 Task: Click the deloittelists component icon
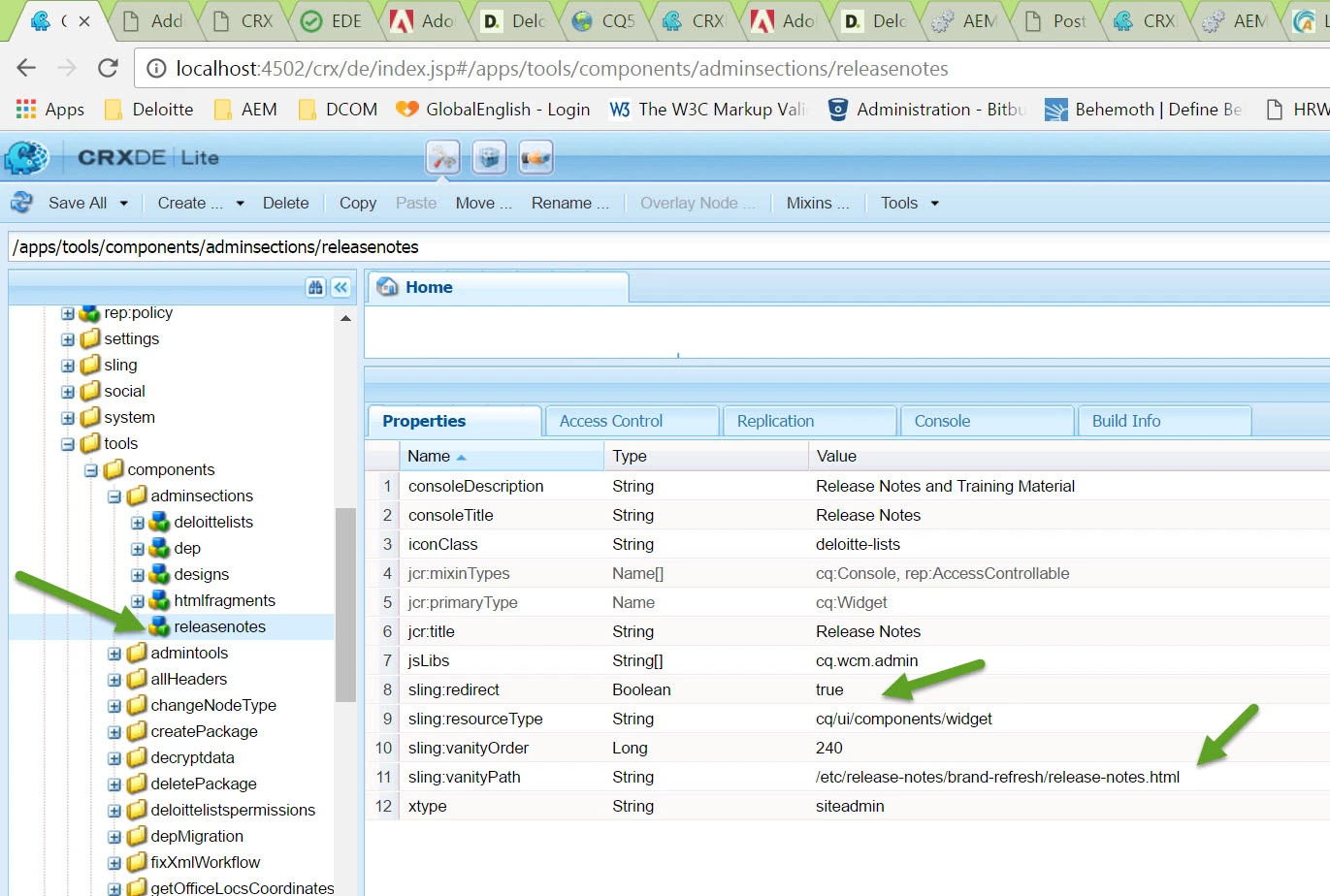pos(160,522)
